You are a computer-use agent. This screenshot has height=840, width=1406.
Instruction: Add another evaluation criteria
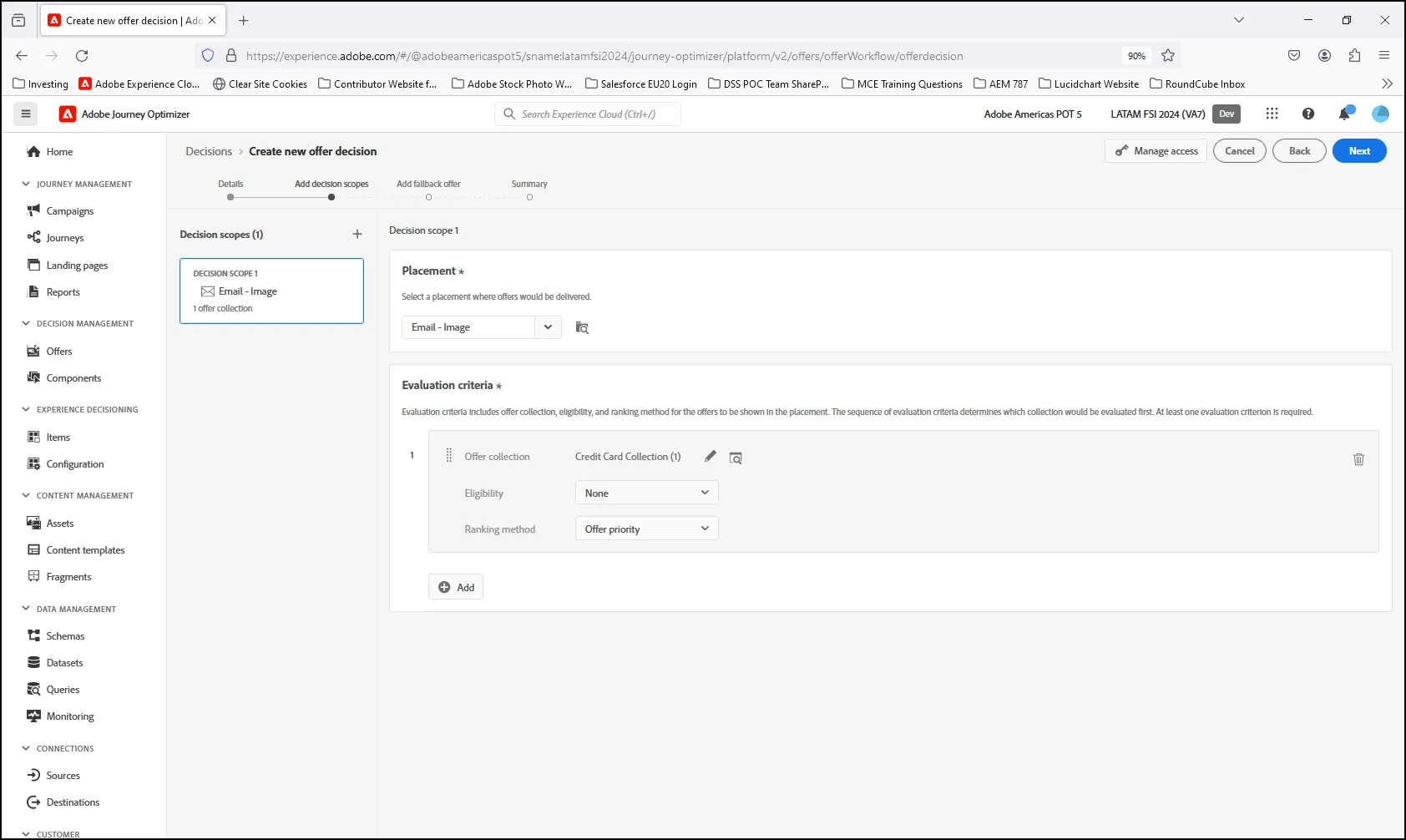pos(456,587)
